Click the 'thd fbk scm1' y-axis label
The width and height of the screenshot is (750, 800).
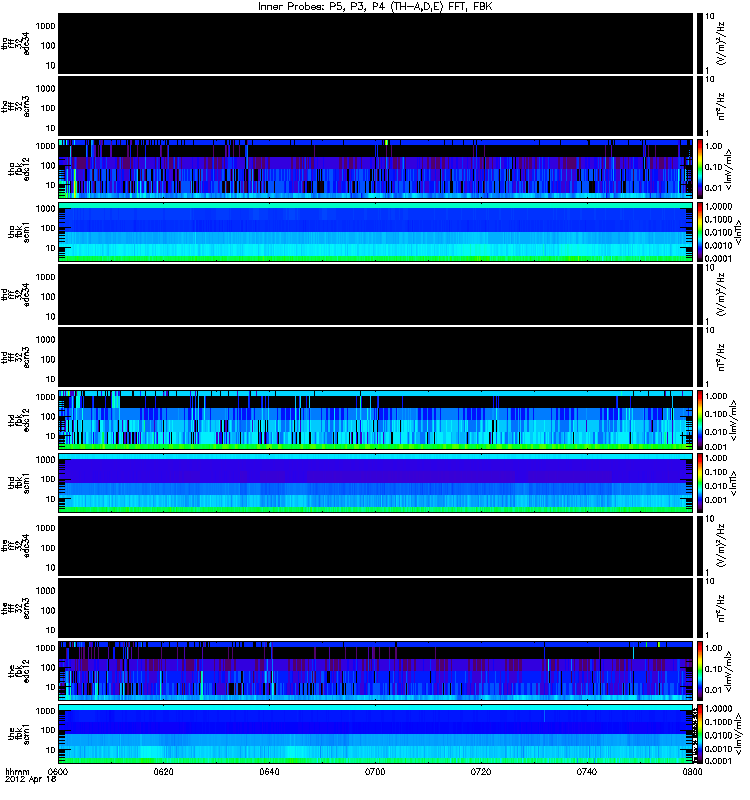pyautogui.click(x=19, y=483)
